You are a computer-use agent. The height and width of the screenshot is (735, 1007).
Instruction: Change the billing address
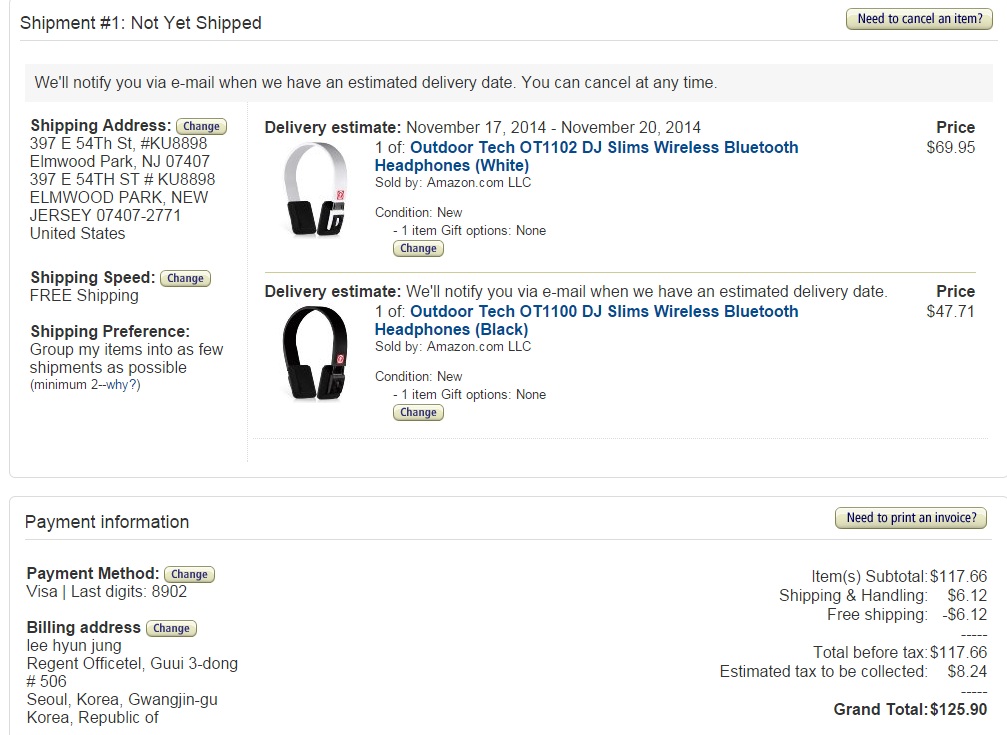(x=171, y=628)
